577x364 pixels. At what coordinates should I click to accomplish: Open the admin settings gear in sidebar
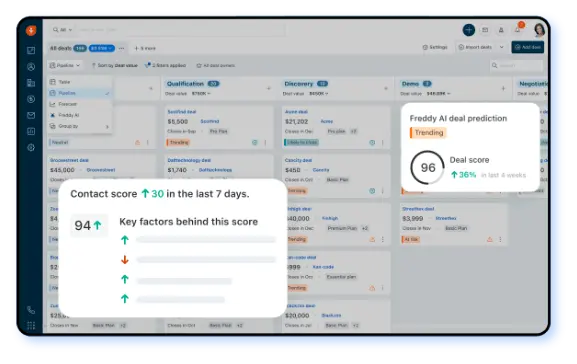[x=31, y=148]
